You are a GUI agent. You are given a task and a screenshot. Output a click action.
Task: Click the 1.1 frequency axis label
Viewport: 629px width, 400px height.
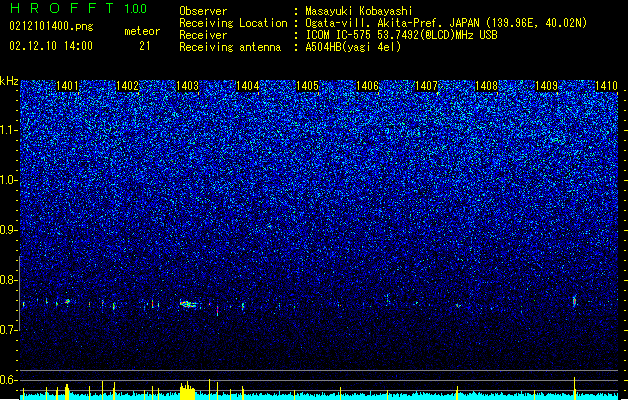point(9,130)
